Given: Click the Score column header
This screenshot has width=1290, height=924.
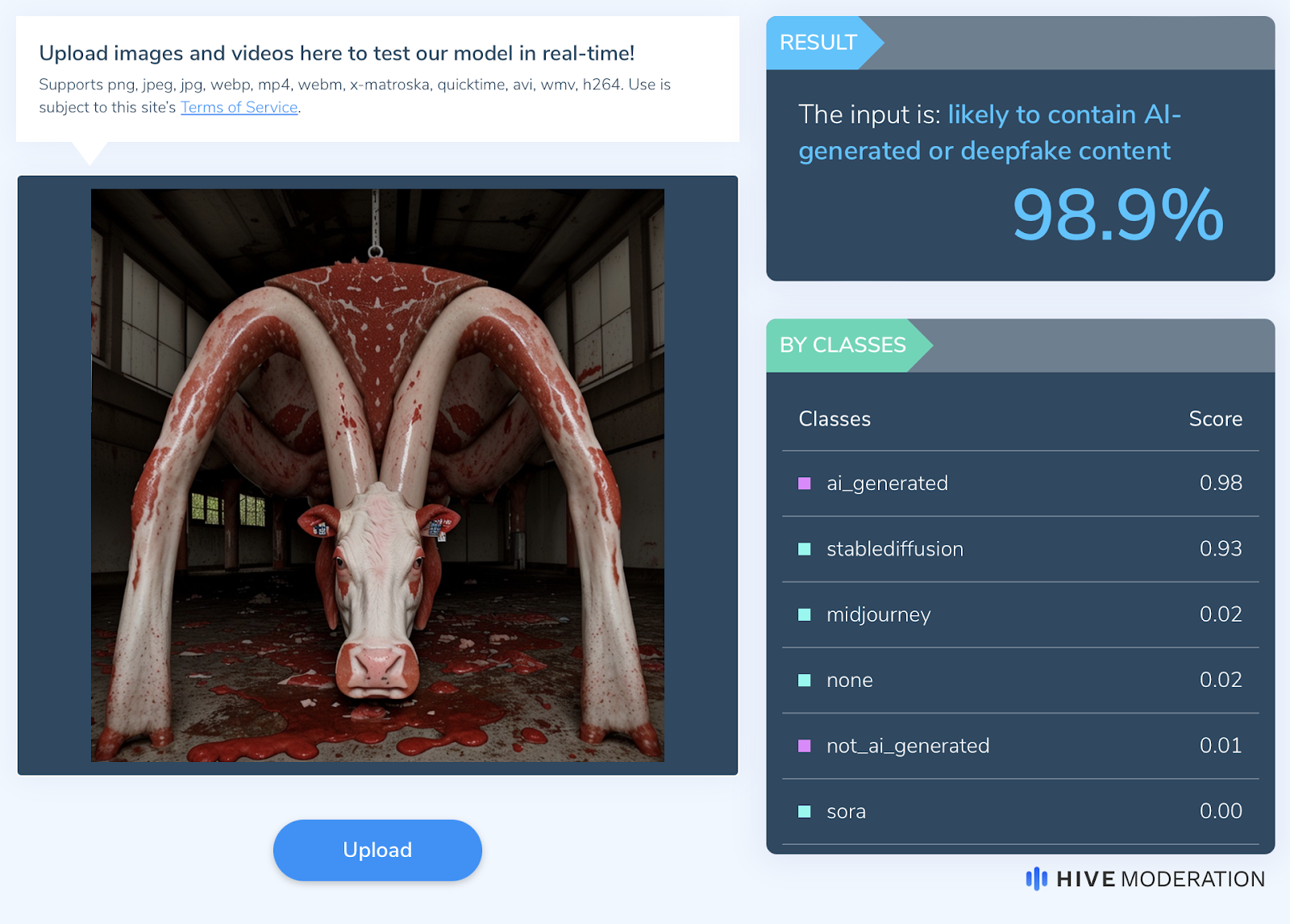Looking at the screenshot, I should [1215, 419].
